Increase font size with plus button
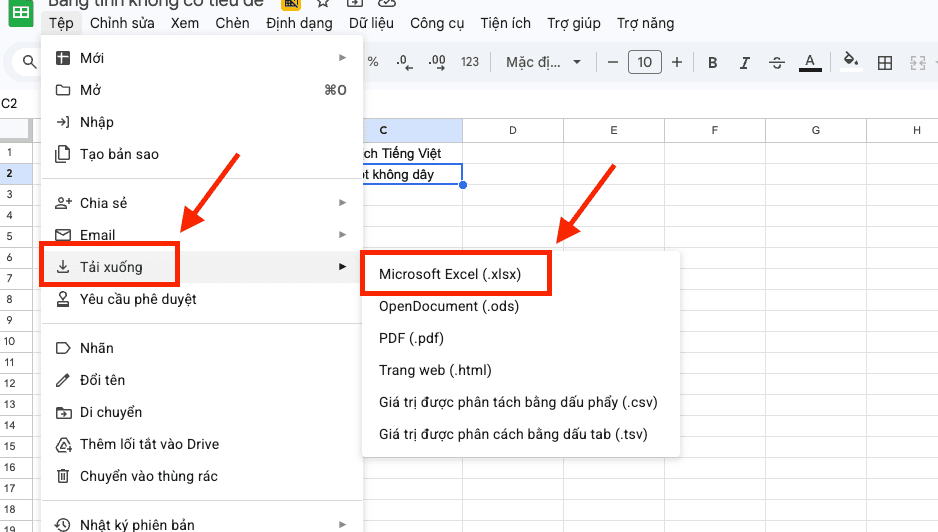The width and height of the screenshot is (938, 532). tap(677, 62)
